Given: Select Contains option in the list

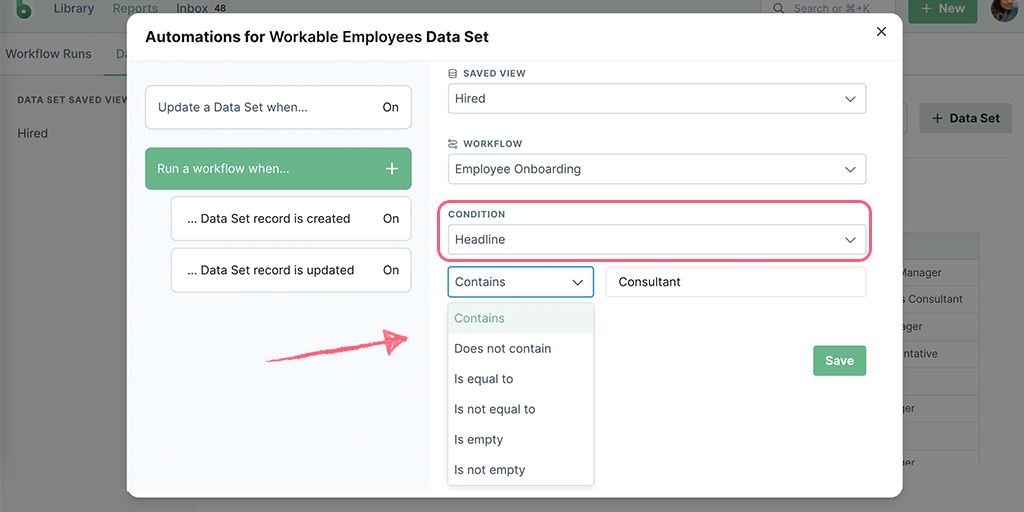Looking at the screenshot, I should (520, 319).
